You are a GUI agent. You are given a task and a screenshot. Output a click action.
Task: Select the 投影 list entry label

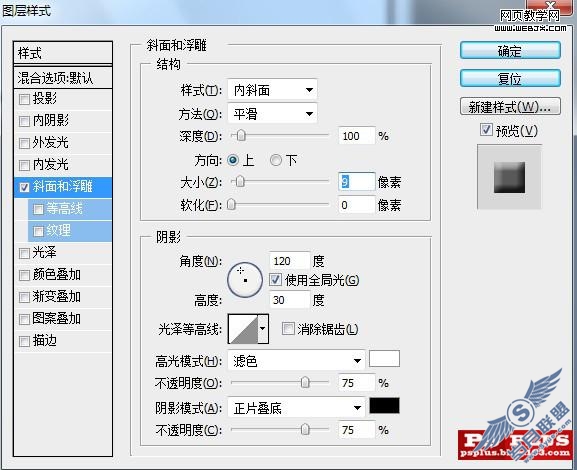(x=45, y=98)
